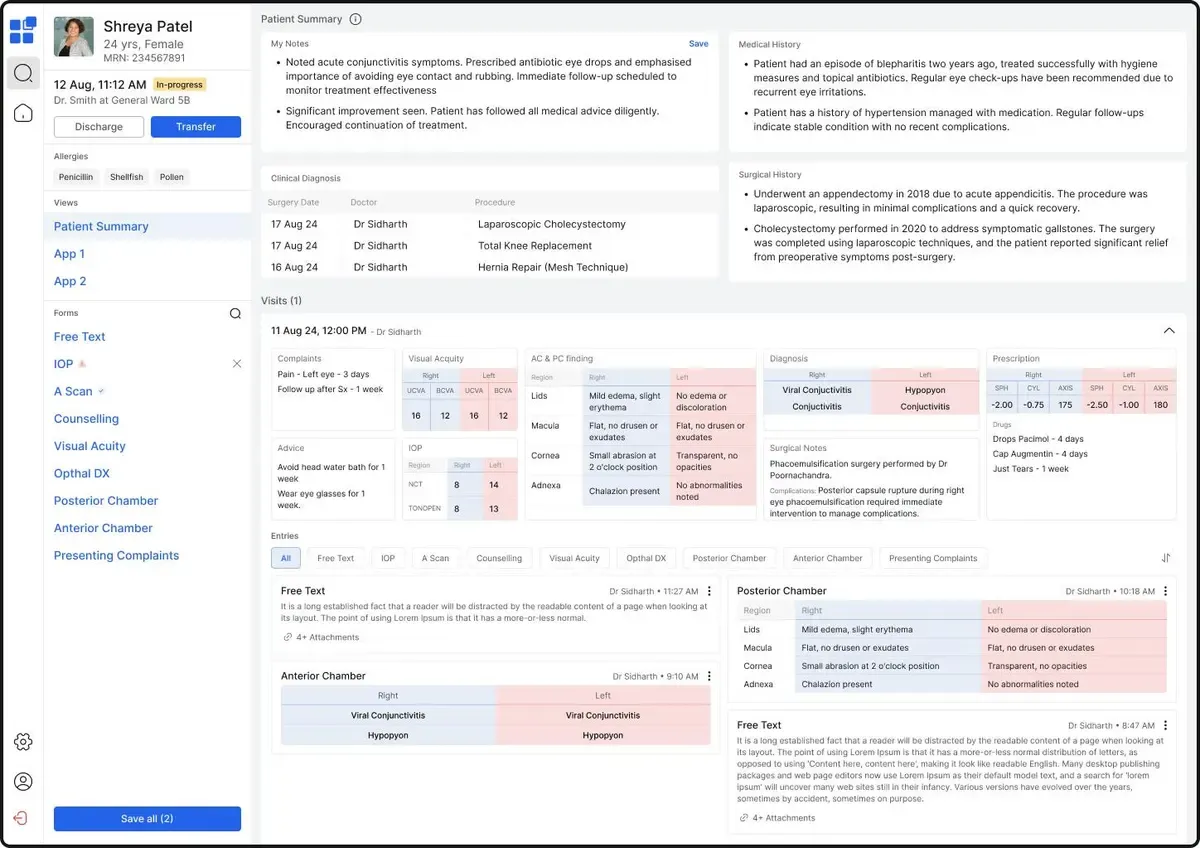Click the Patient Summary info icon
Image resolution: width=1200 pixels, height=848 pixels.
click(356, 19)
